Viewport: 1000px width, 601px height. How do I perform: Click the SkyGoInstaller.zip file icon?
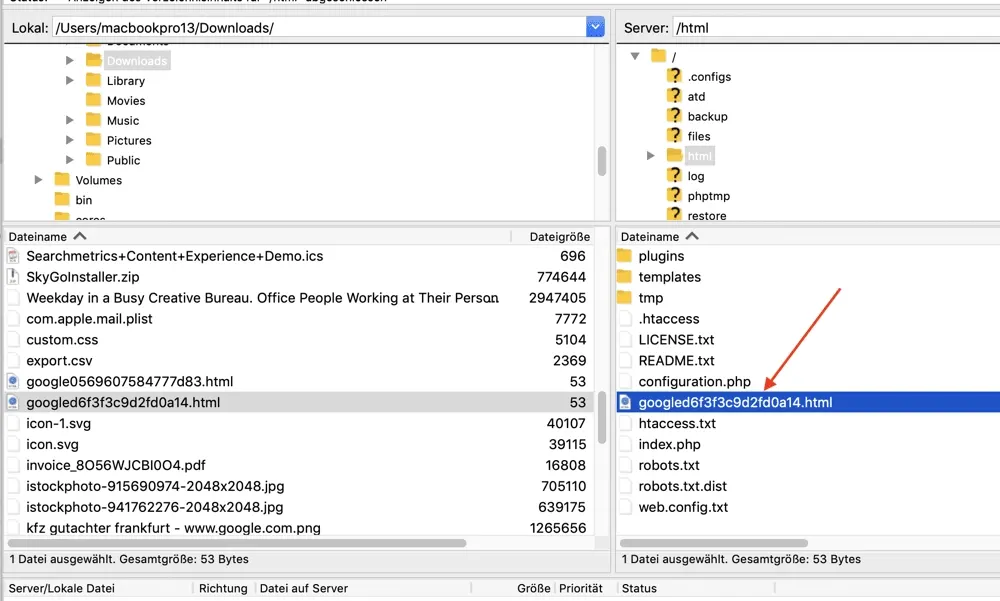[x=13, y=277]
